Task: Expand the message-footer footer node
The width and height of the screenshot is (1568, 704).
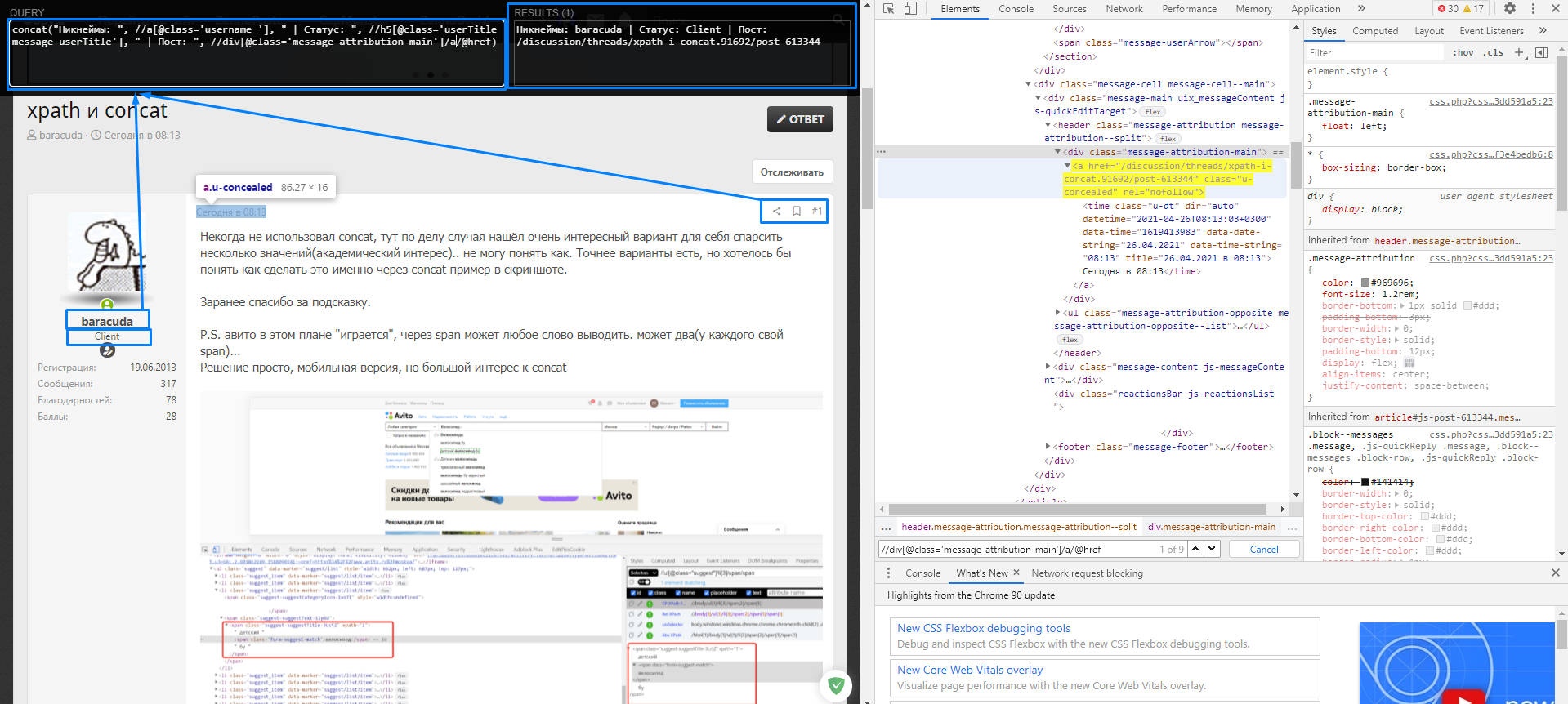Action: tap(1048, 447)
